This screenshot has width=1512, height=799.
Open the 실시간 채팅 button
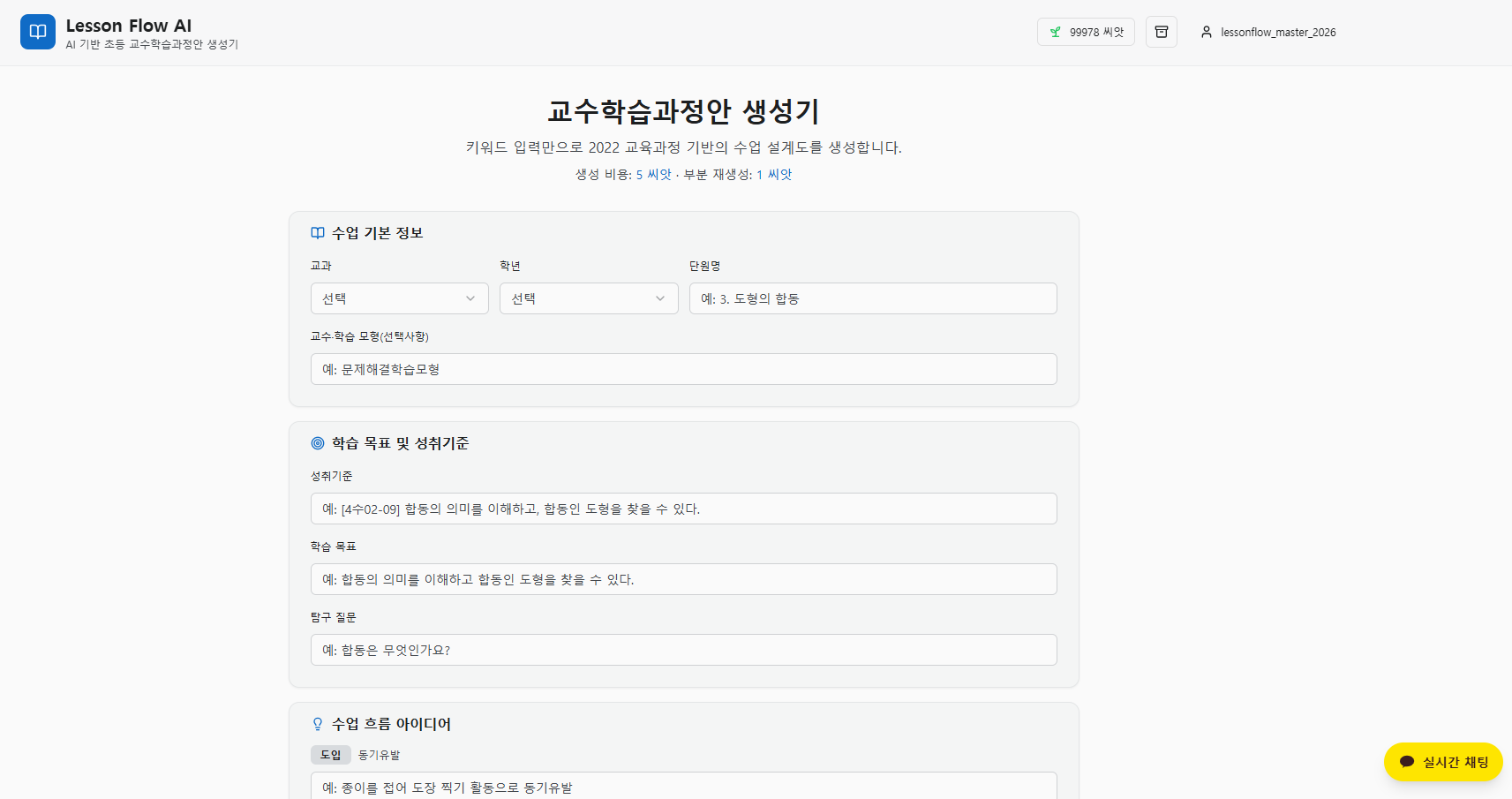click(1442, 762)
